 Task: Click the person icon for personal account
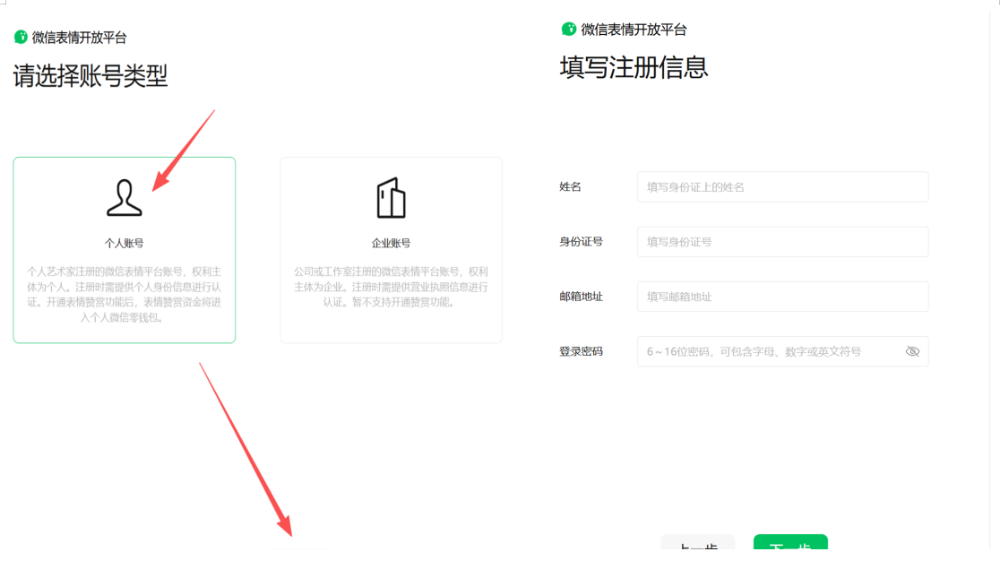(124, 198)
